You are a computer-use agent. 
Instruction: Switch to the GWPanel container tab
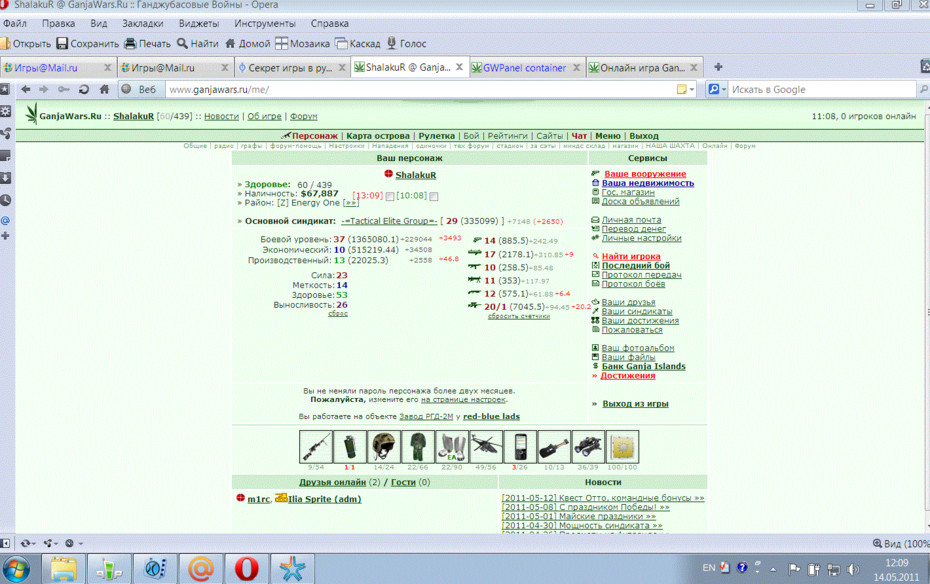(524, 68)
